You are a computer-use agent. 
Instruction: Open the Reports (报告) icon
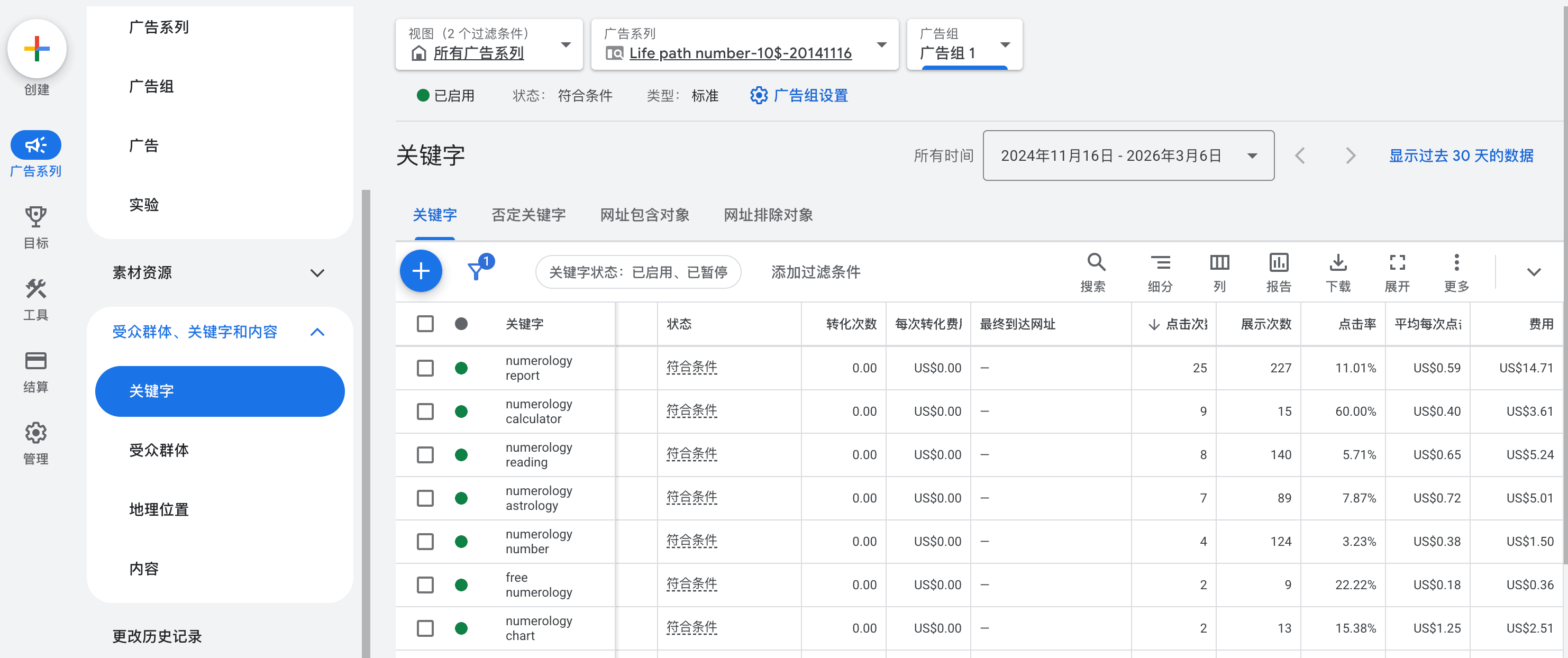[1278, 263]
